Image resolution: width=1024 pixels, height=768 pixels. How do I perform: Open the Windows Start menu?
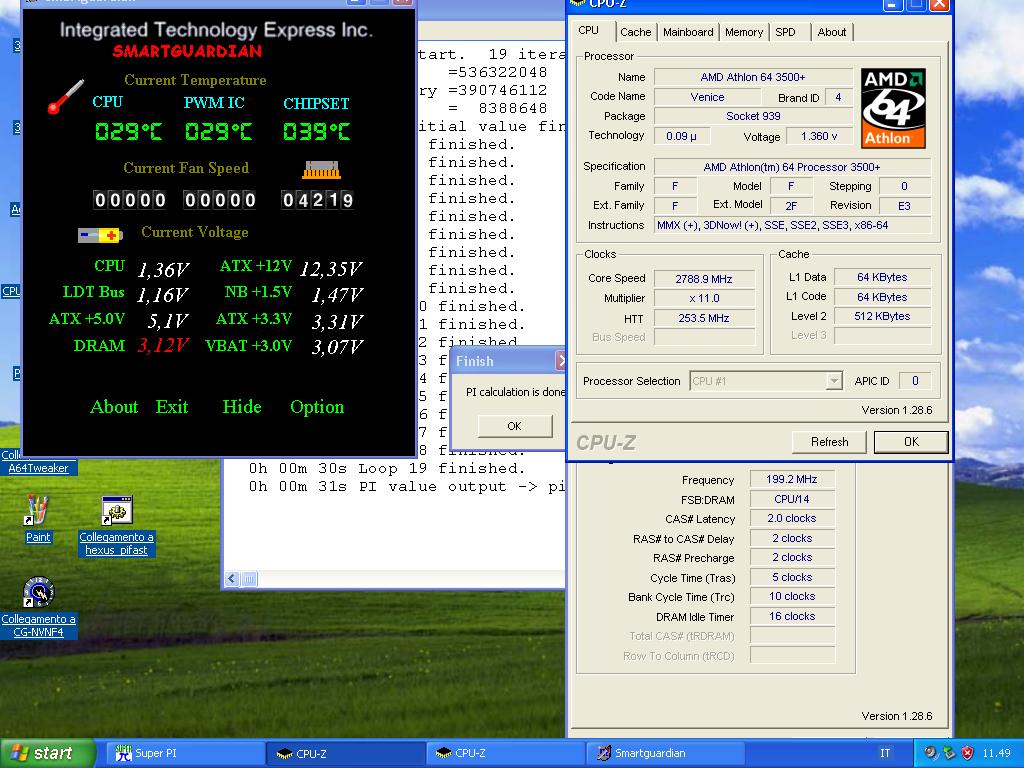tap(46, 753)
